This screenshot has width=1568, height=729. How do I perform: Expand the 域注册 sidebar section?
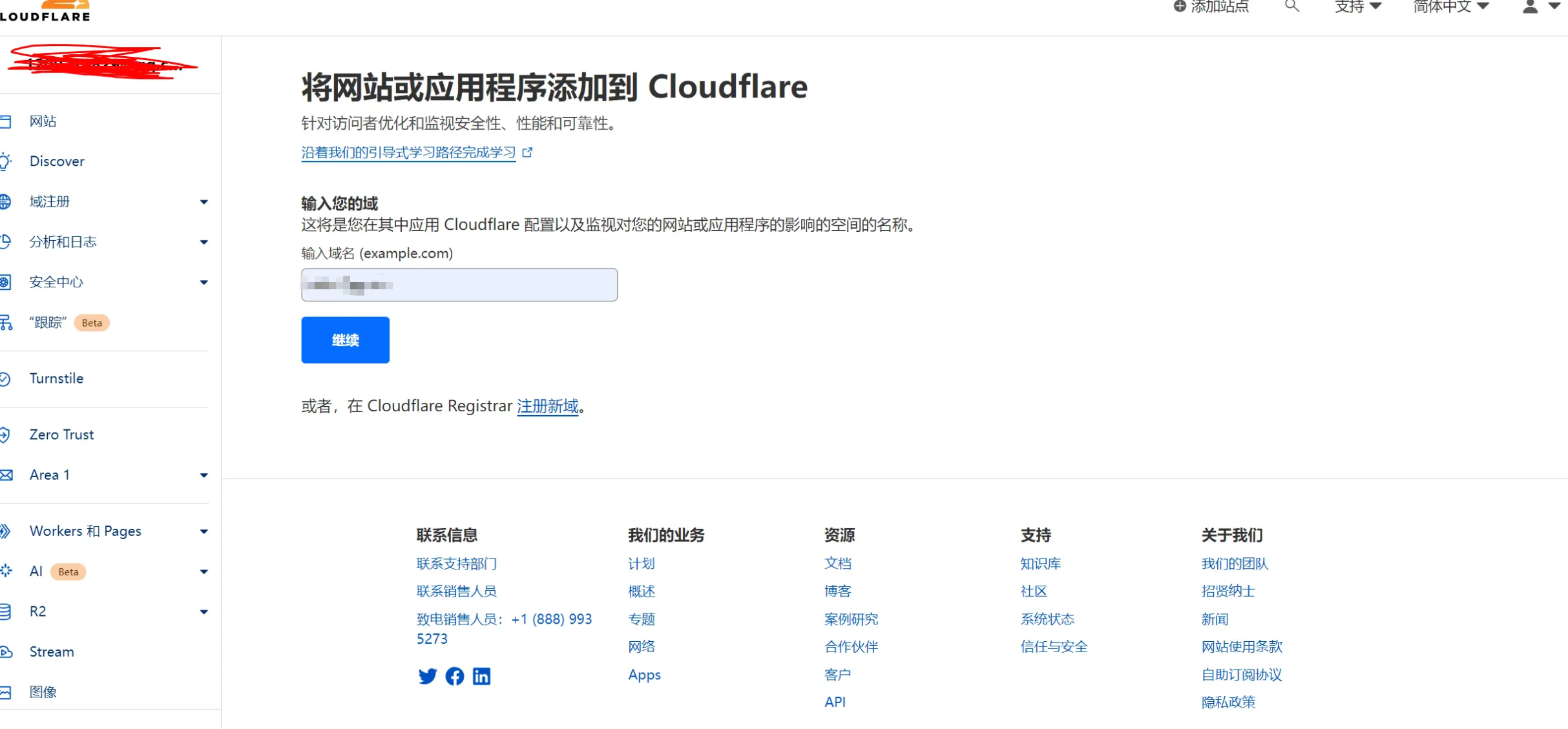[x=204, y=202]
